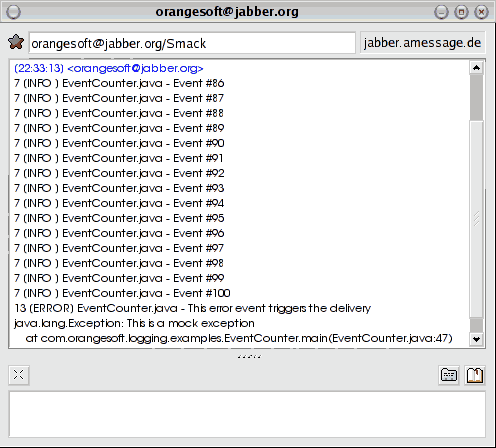Click the empty message input box

[247, 414]
